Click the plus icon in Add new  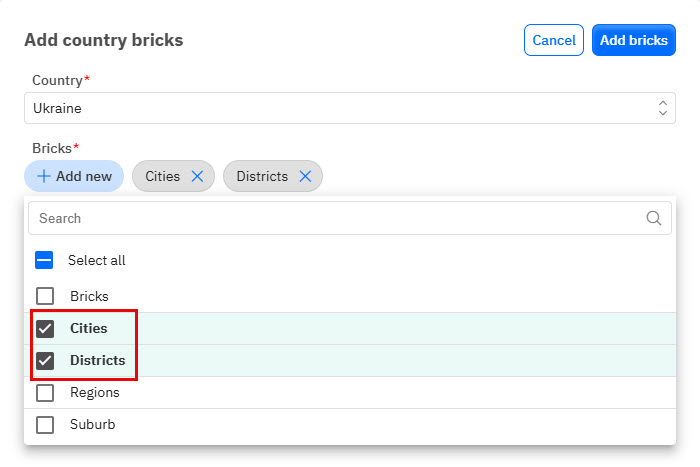click(x=44, y=176)
